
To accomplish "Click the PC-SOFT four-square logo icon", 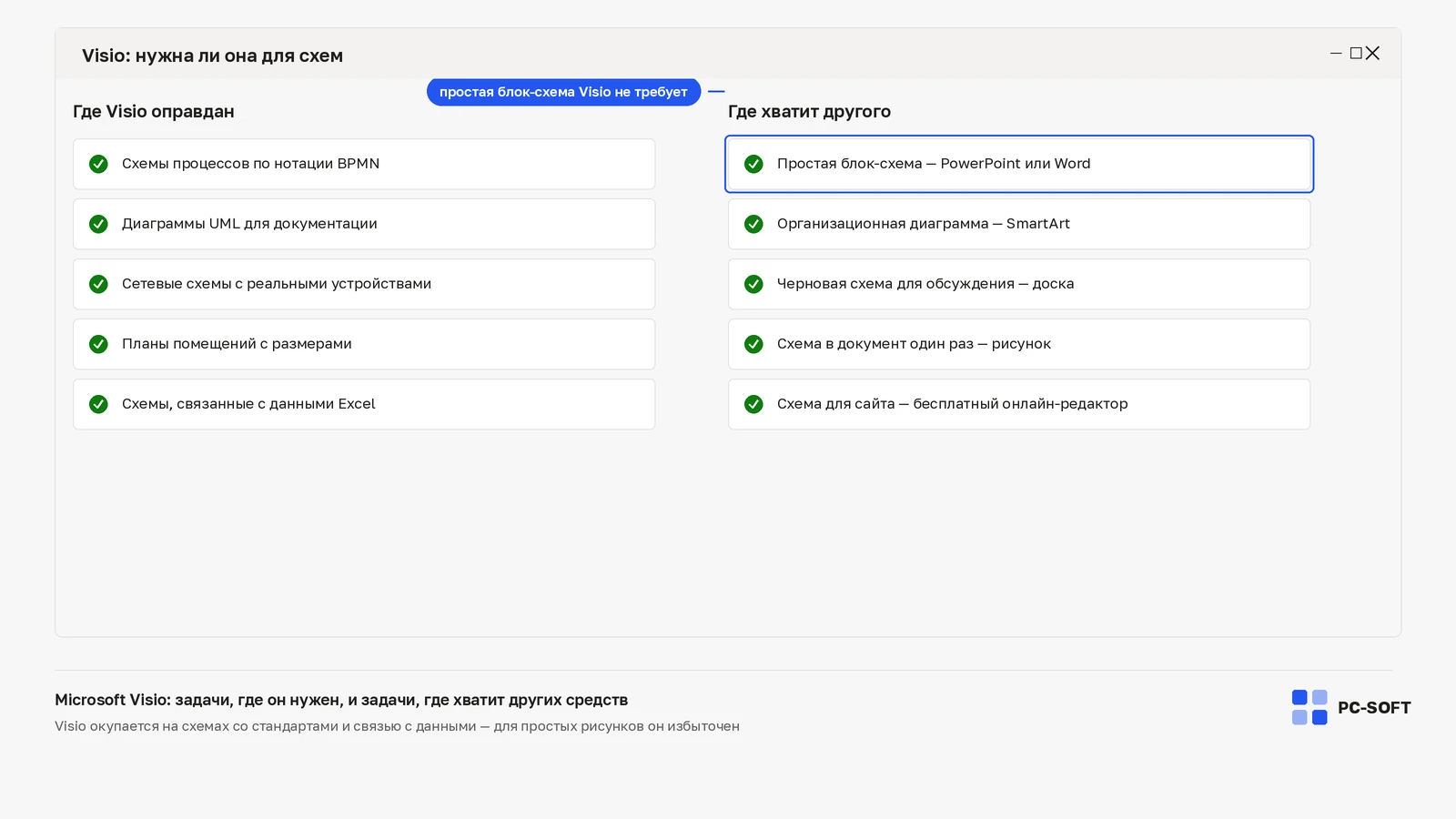I will coord(1309,707).
